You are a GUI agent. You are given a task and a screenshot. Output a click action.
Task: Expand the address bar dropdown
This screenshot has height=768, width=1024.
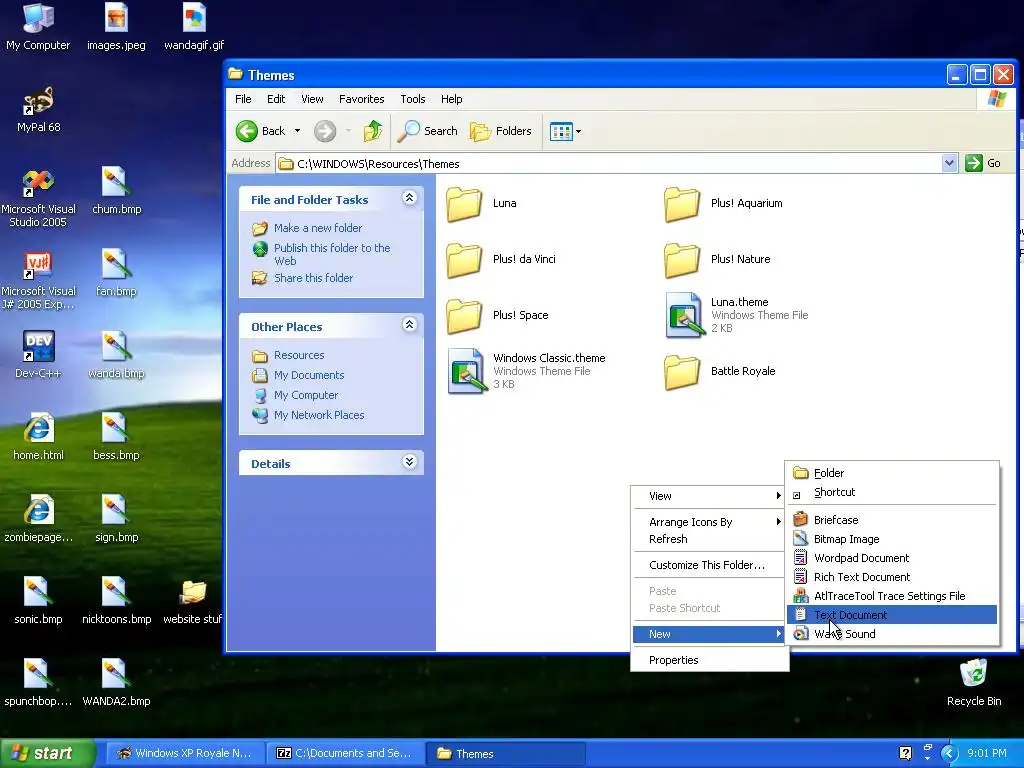point(950,163)
